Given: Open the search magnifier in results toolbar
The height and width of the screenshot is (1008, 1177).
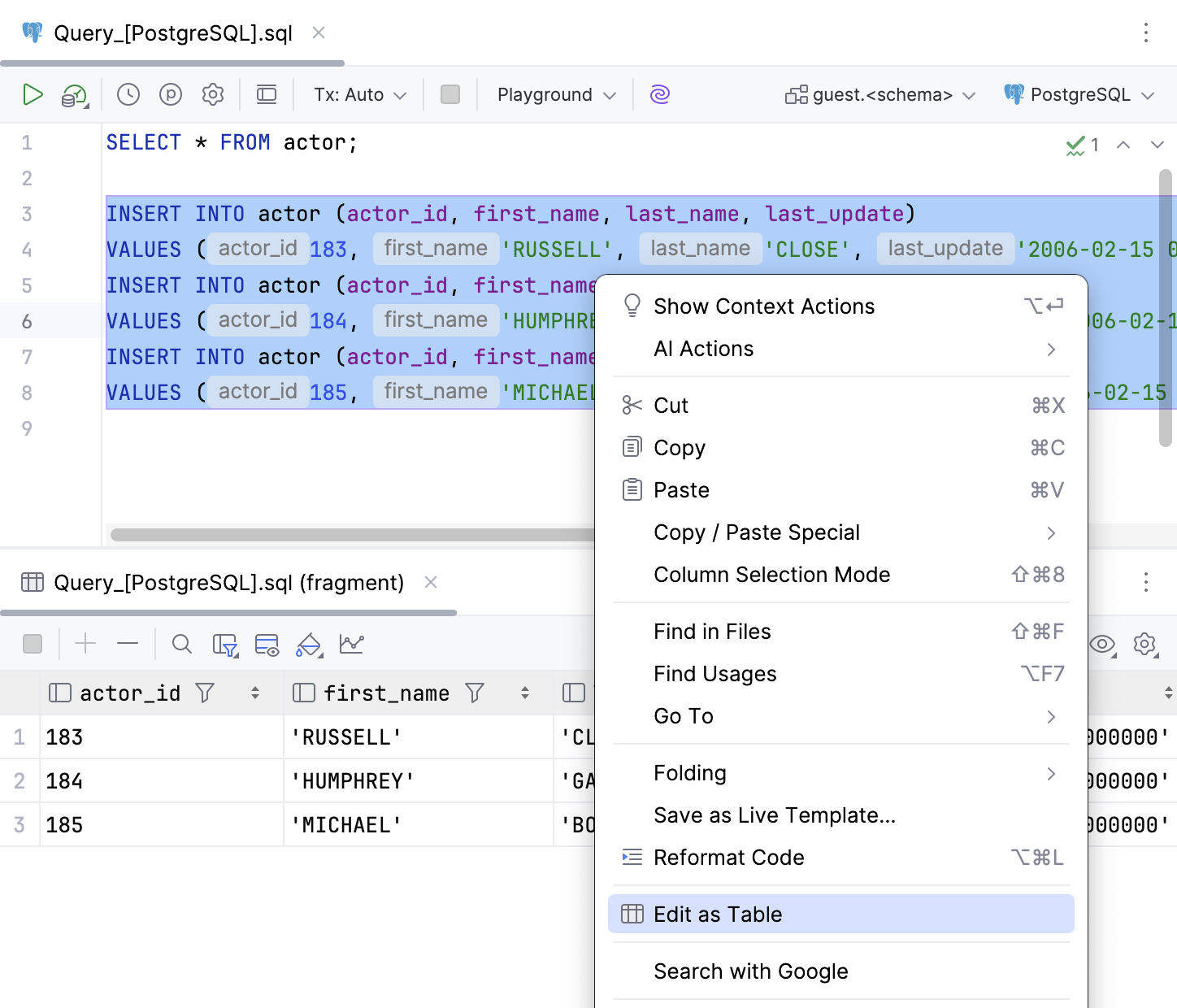Looking at the screenshot, I should click(181, 644).
